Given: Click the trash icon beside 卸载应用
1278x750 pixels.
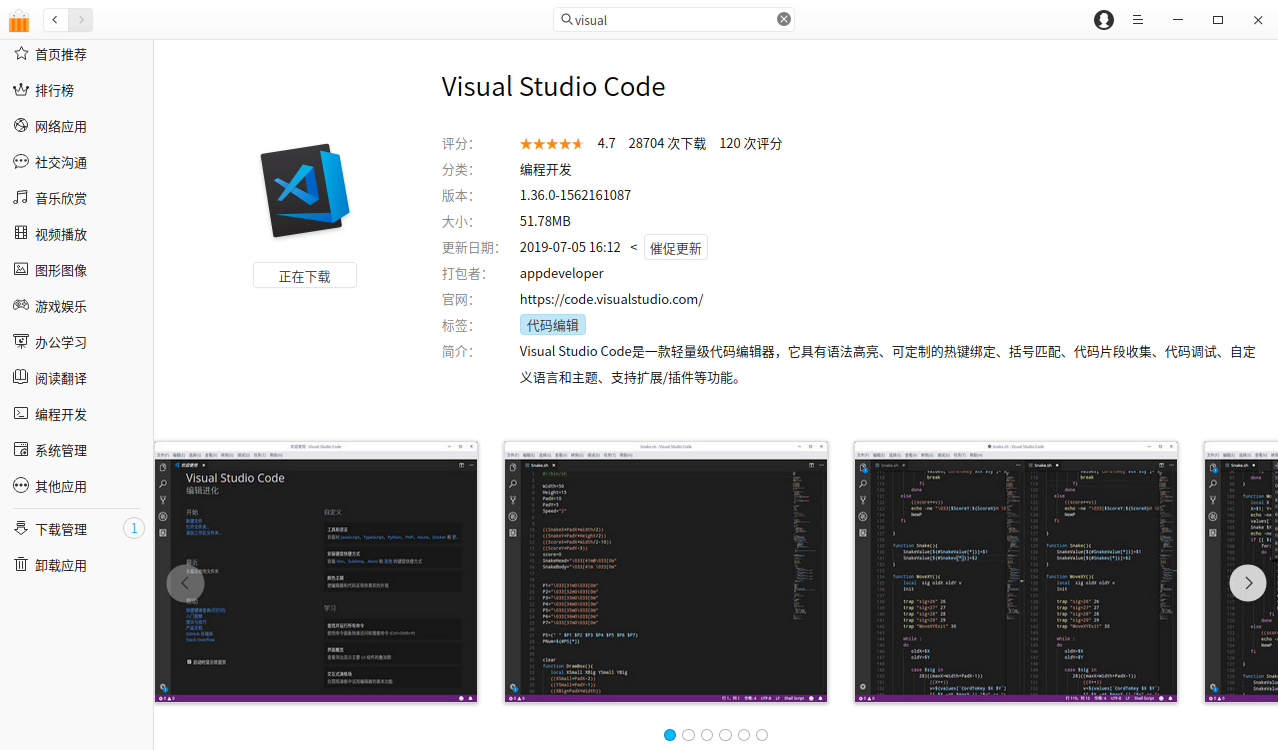Looking at the screenshot, I should pos(21,565).
